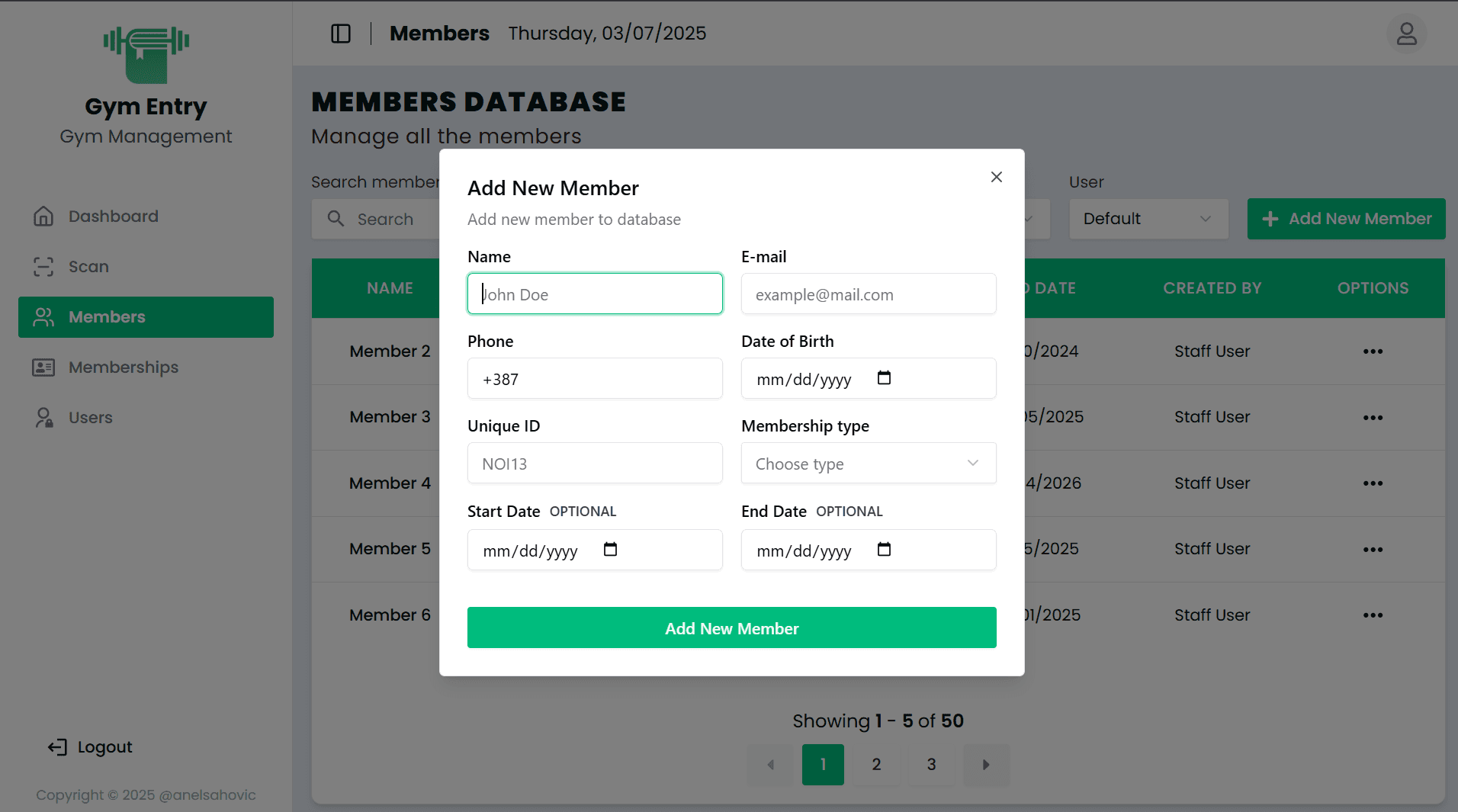Close the Add New Member dialog
Viewport: 1458px width, 812px height.
(x=996, y=177)
